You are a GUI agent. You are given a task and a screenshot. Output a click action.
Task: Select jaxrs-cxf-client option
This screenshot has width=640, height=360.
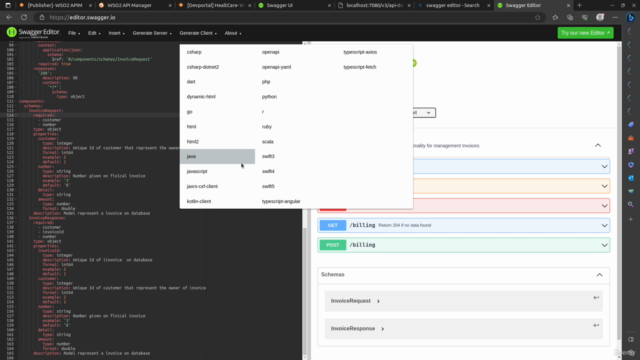(x=217, y=186)
